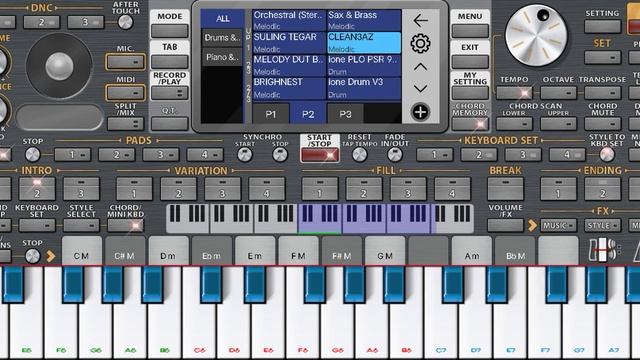640x360 pixels.
Task: Click the MODE button
Action: pyautogui.click(x=170, y=31)
